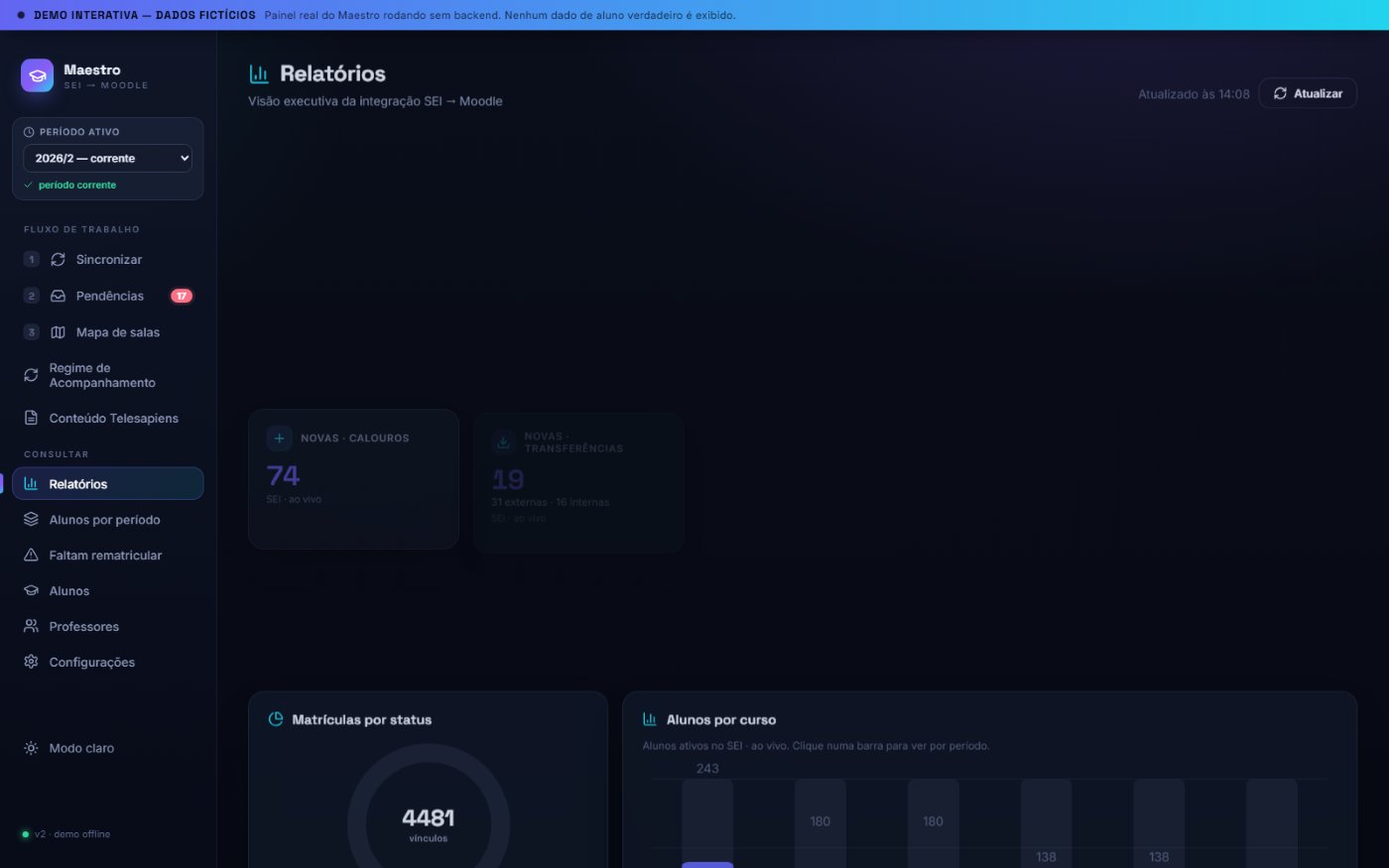Open the 2026/2 — corrente period dropdown
The width and height of the screenshot is (1389, 868).
(x=107, y=159)
